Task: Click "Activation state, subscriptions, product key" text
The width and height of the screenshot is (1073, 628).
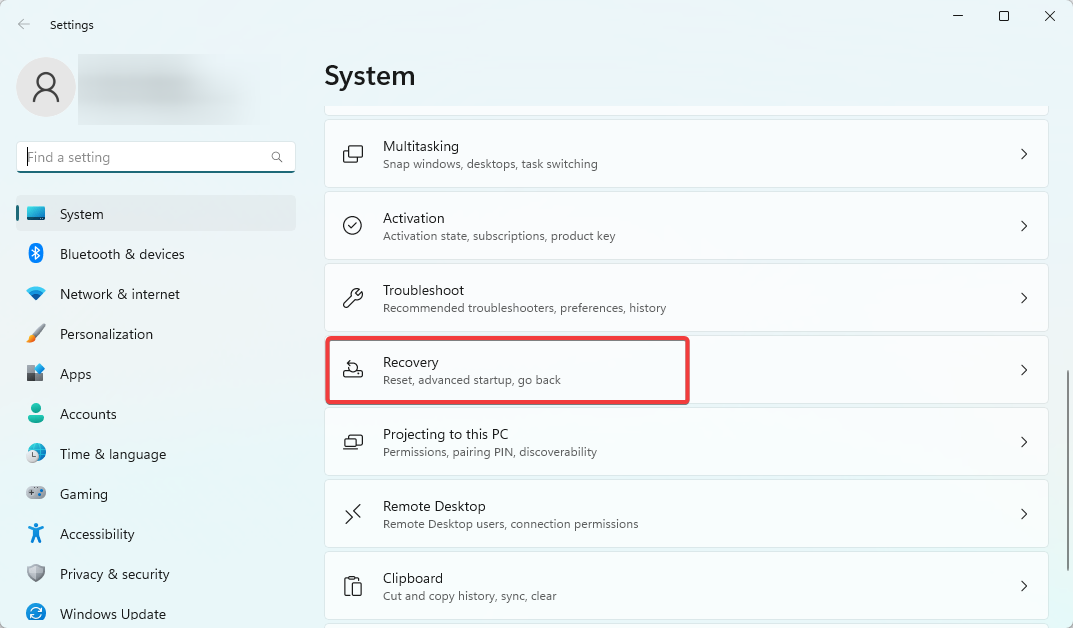Action: click(499, 236)
